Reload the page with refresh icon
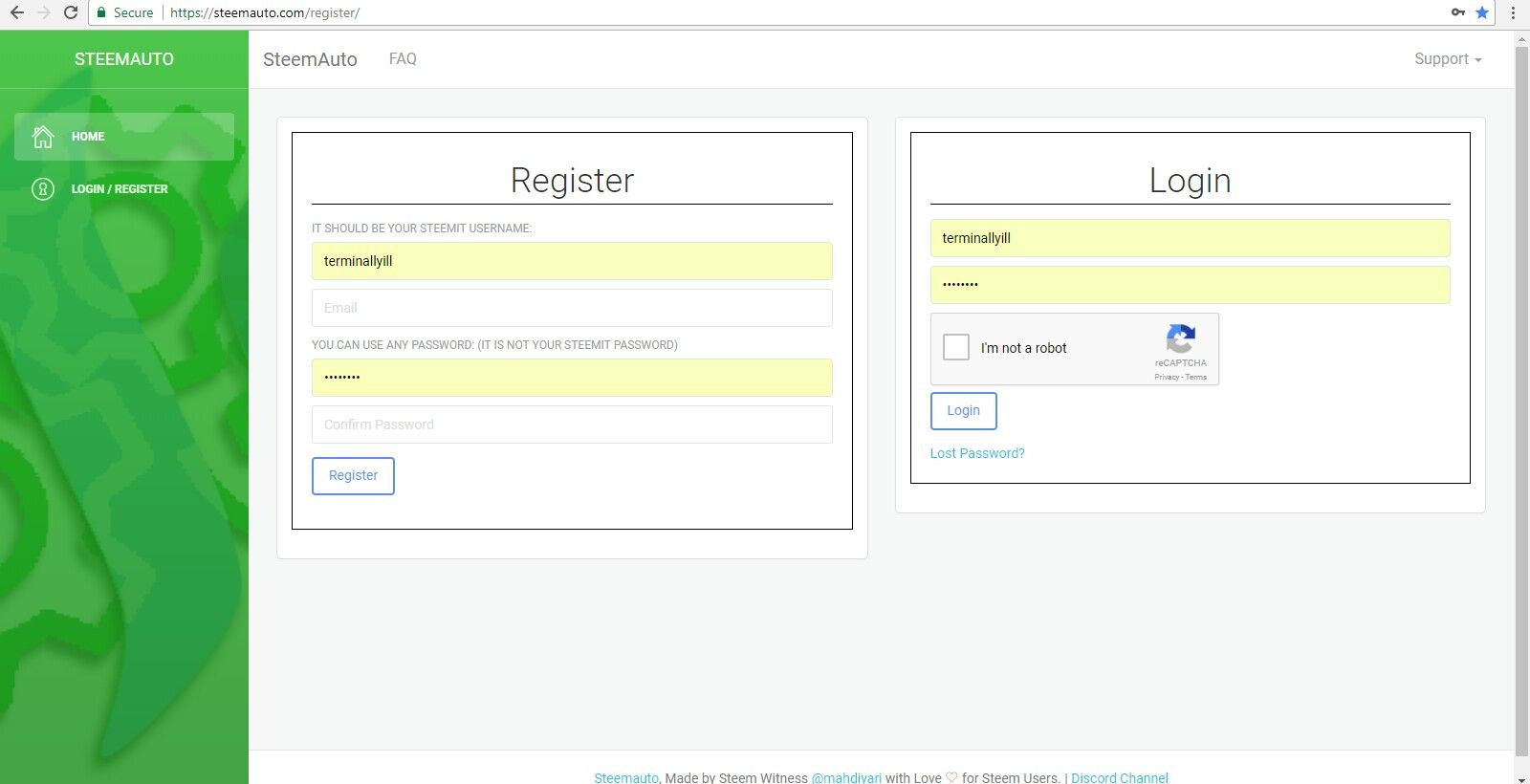This screenshot has width=1530, height=784. point(71,12)
